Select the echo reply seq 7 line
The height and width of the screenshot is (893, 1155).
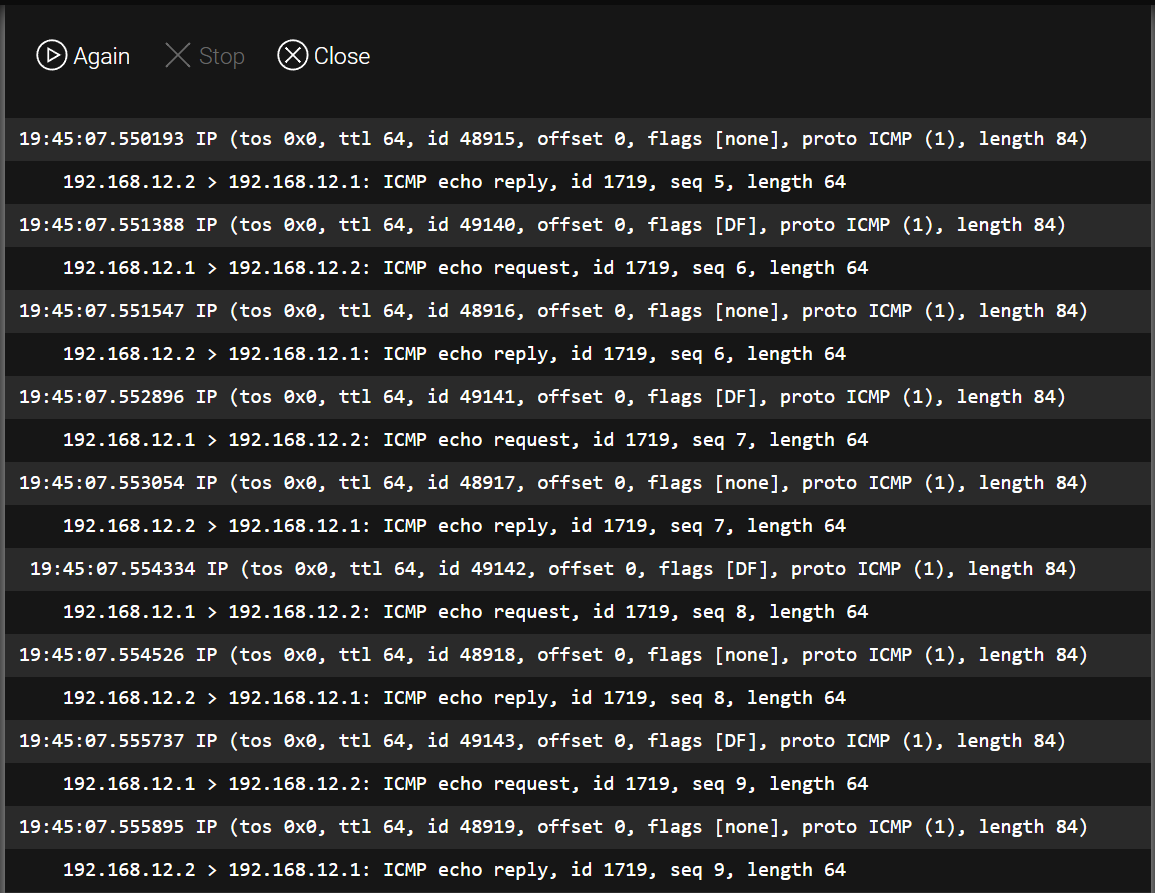[578, 526]
